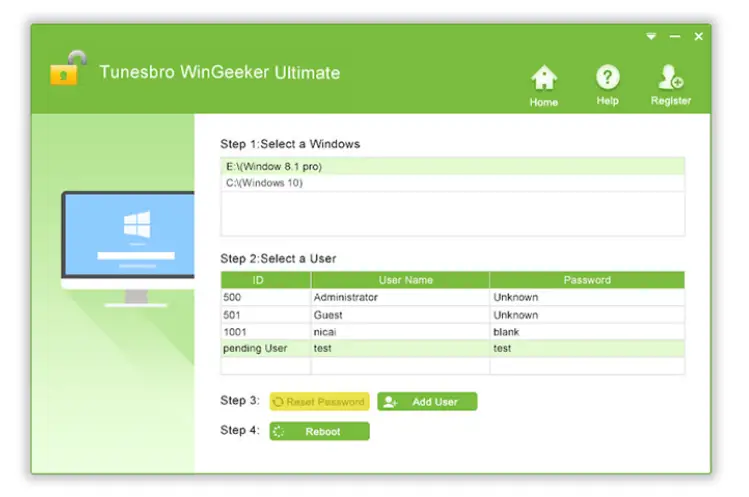Minimize the WinGeeker window
Screen dimensions: 749x497
pyautogui.click(x=674, y=36)
